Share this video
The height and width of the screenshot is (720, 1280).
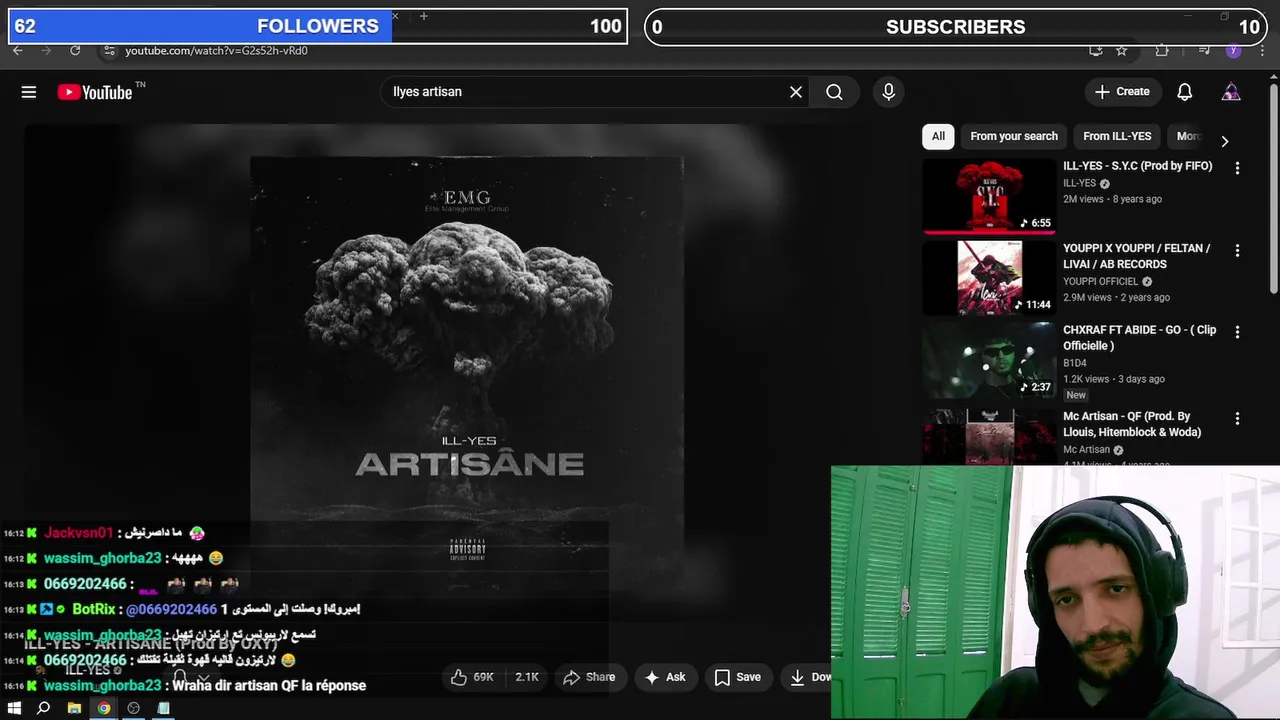click(x=589, y=677)
